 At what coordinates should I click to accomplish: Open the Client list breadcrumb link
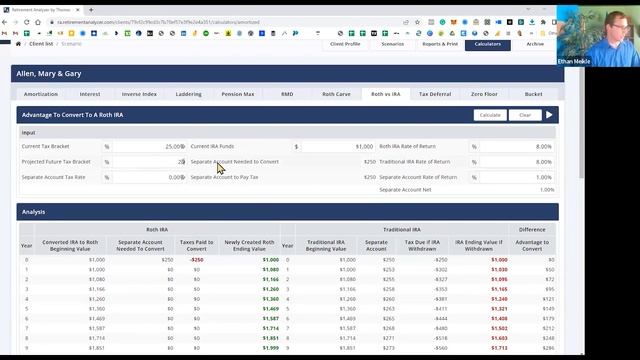pyautogui.click(x=41, y=44)
